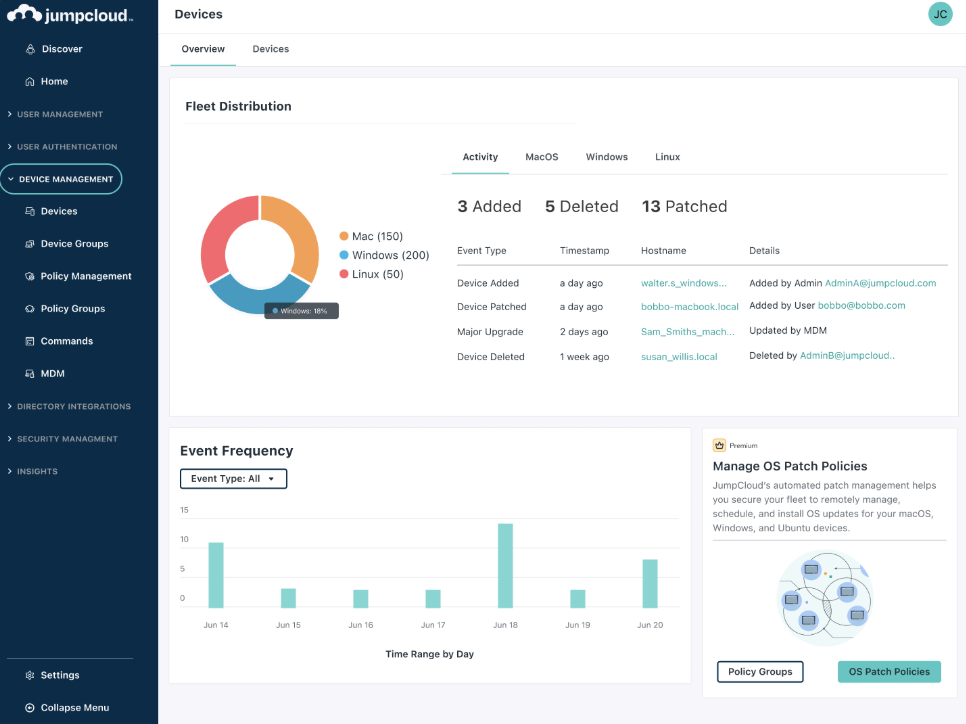Click the Windows: 18% chart tooltip

302,311
